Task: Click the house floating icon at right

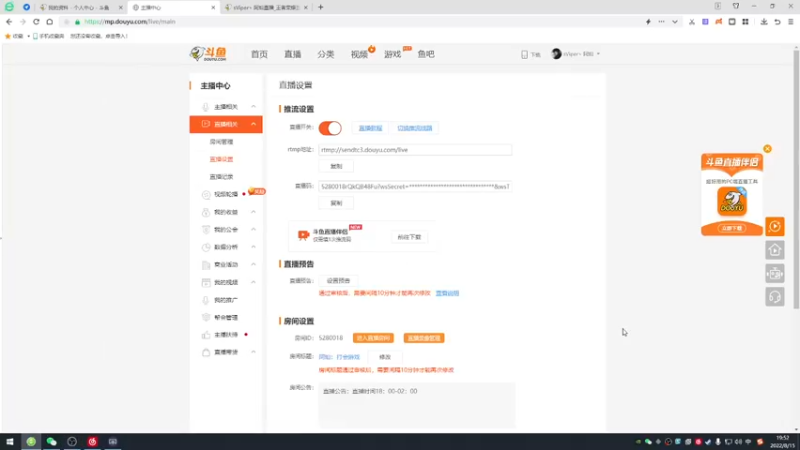Action: (774, 250)
